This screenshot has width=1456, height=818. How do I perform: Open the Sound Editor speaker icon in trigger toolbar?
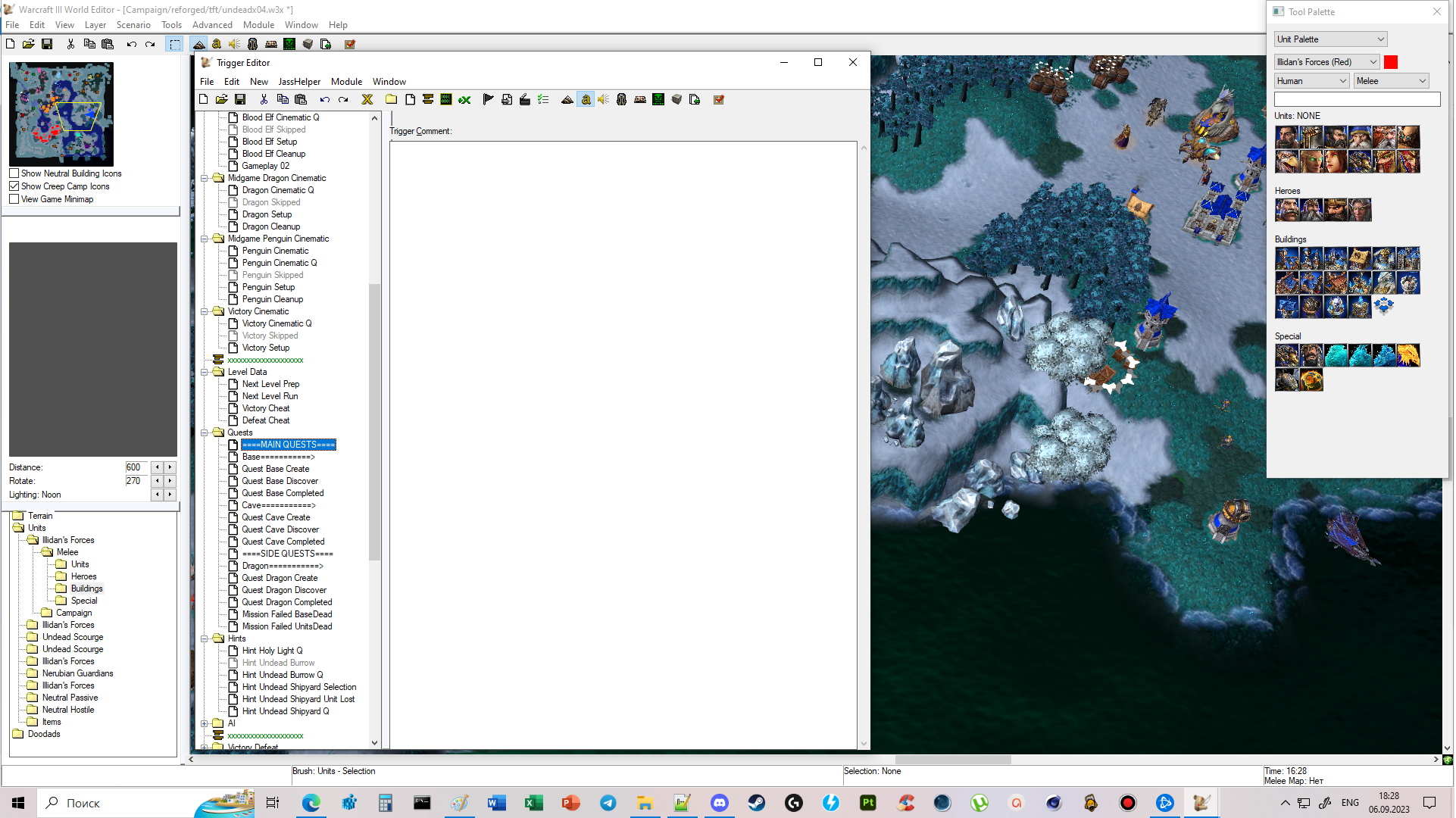pyautogui.click(x=604, y=100)
